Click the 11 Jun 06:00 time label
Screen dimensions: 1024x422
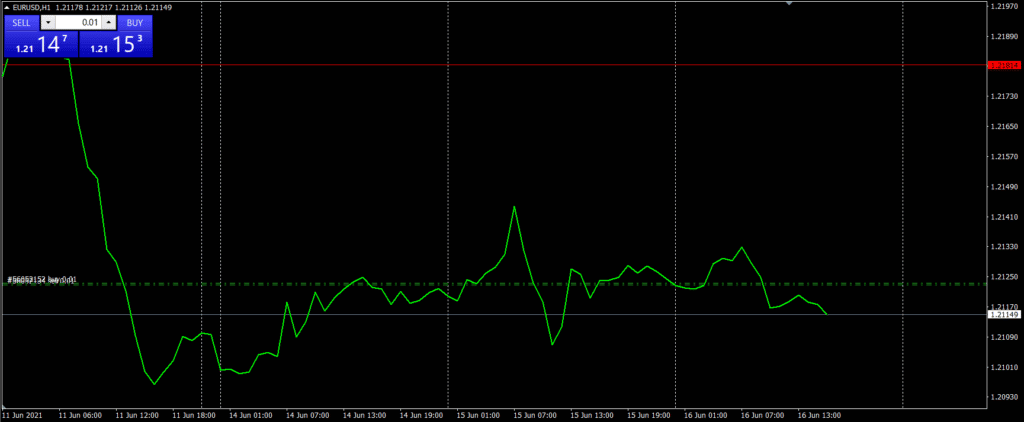click(78, 415)
